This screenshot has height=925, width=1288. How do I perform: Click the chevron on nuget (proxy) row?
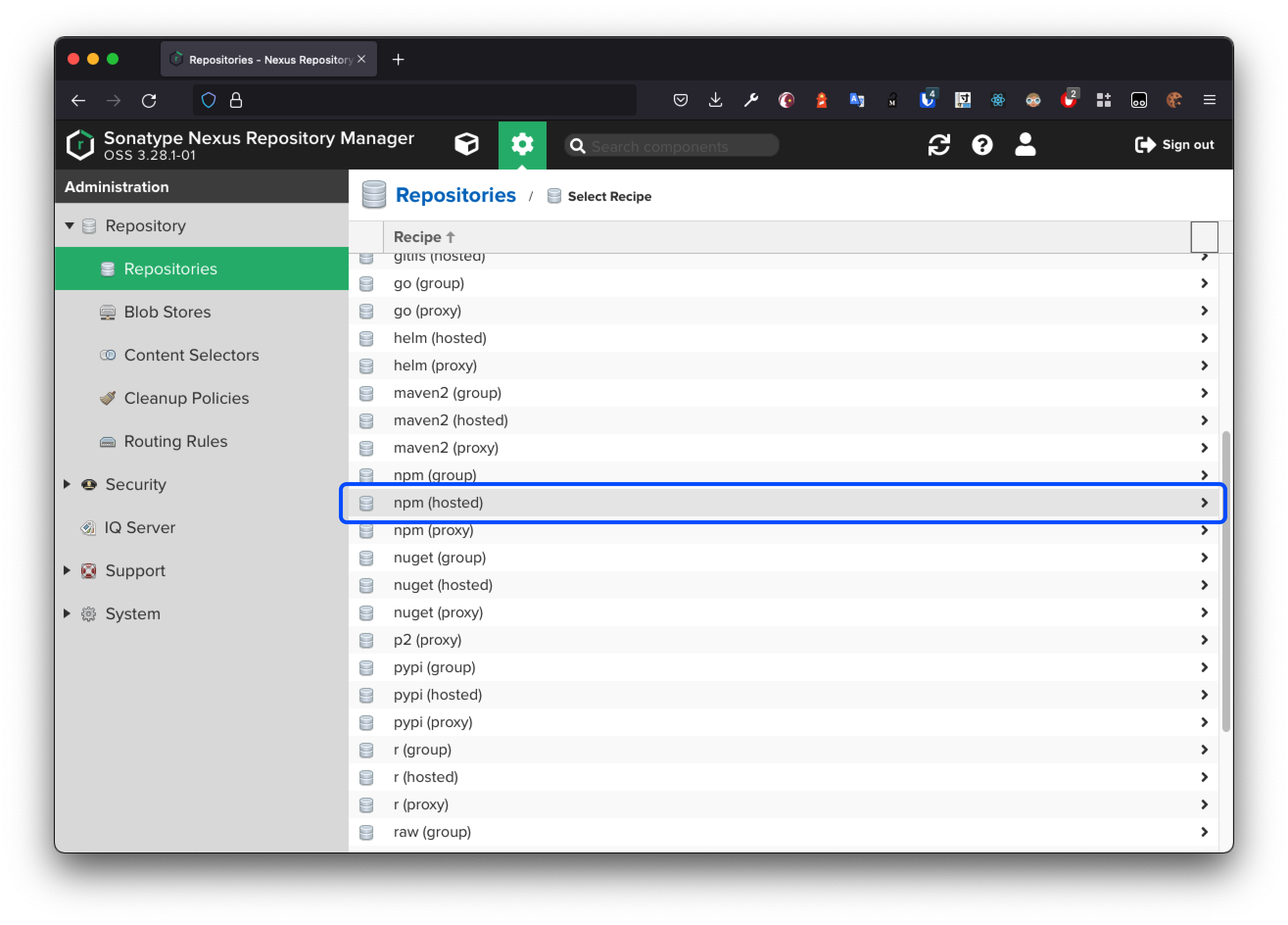(1205, 612)
